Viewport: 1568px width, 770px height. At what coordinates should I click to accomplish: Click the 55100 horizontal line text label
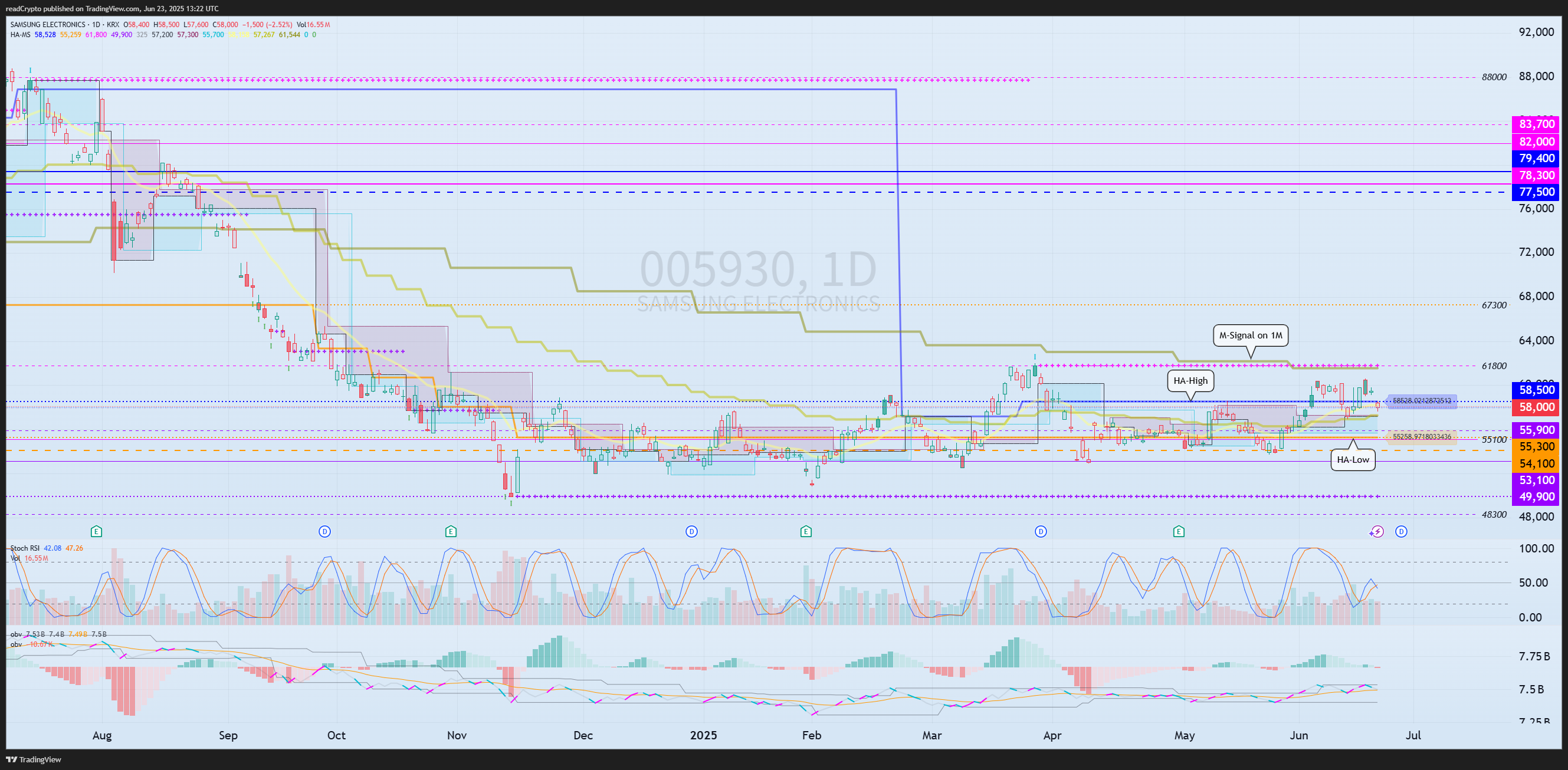(x=1494, y=440)
